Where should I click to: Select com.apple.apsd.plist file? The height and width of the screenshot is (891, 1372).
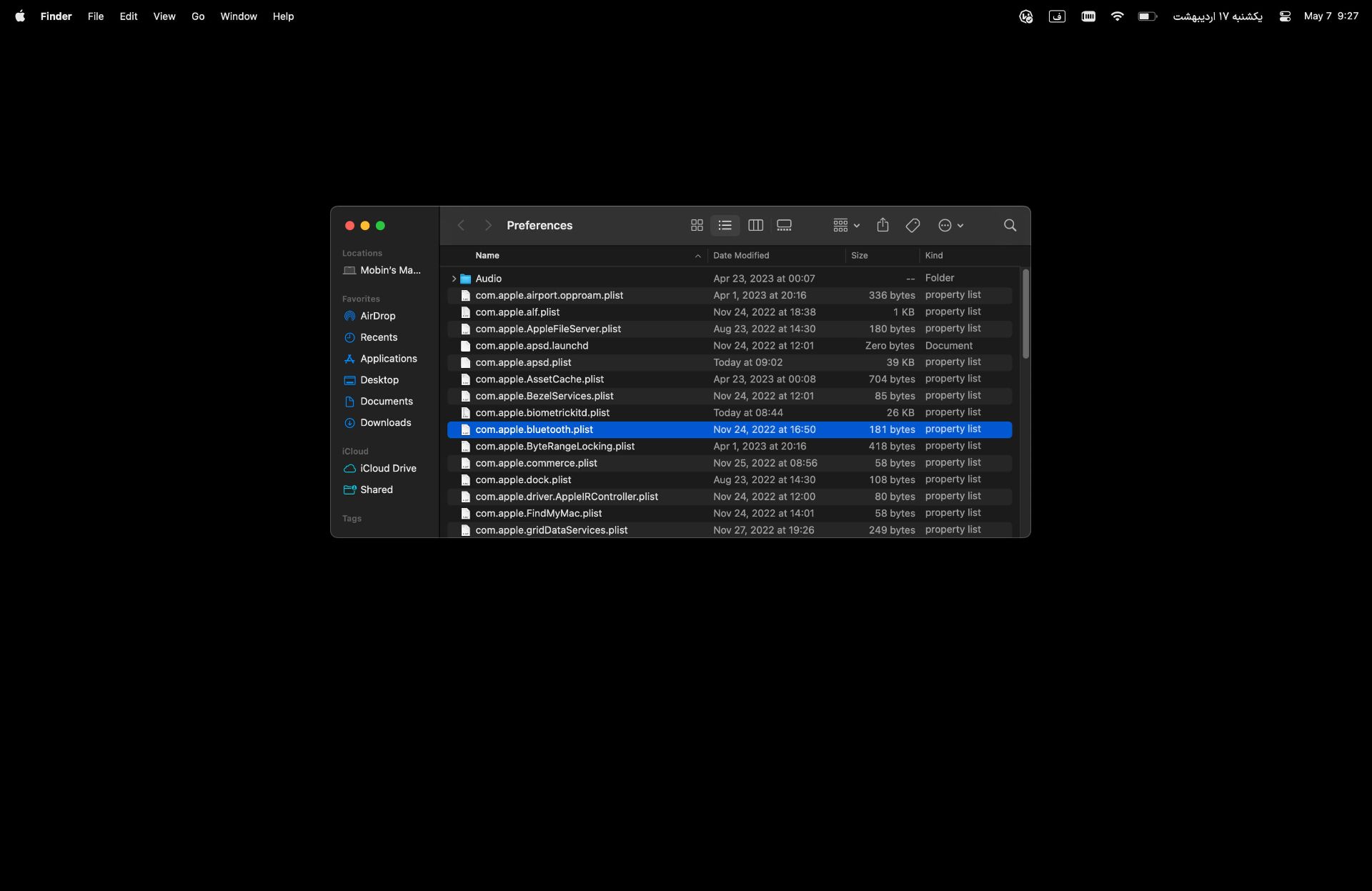coord(730,362)
